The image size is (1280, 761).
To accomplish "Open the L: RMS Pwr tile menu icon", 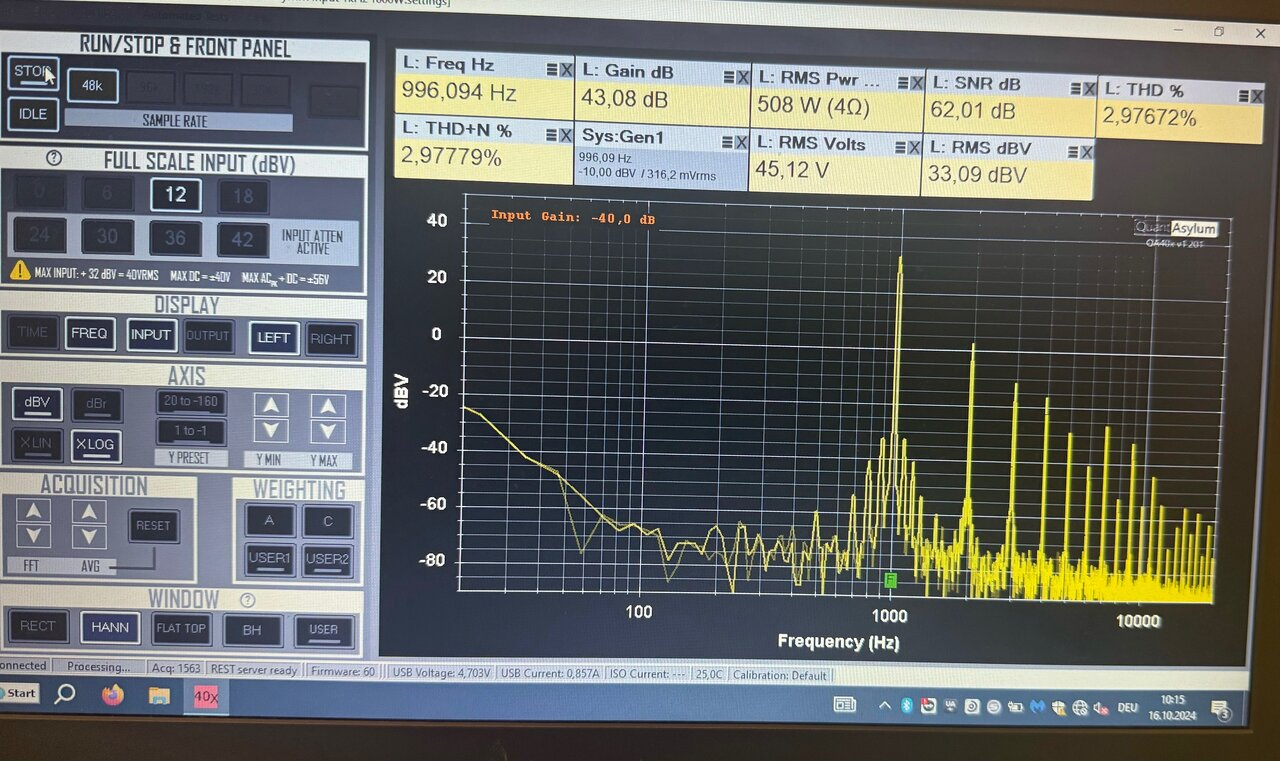I will 902,83.
